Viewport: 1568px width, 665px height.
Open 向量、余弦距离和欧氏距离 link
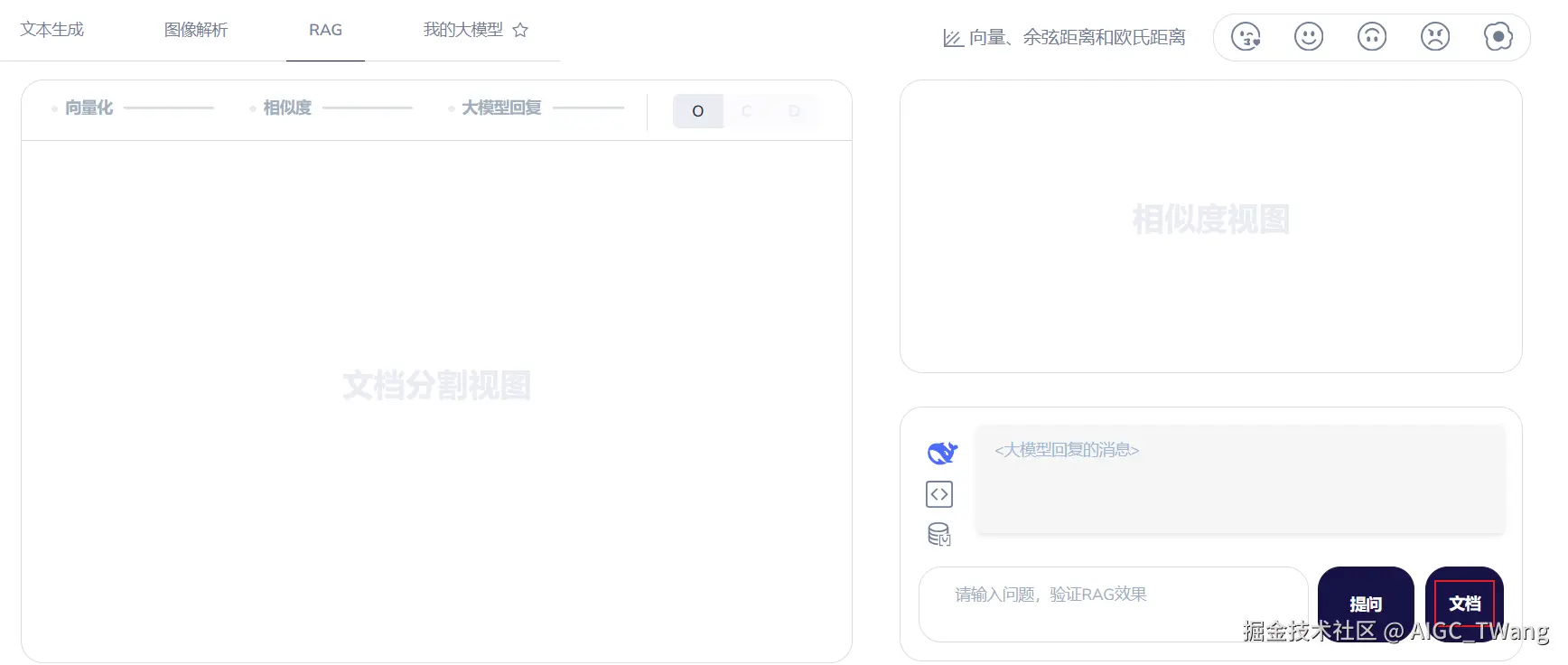click(1077, 38)
